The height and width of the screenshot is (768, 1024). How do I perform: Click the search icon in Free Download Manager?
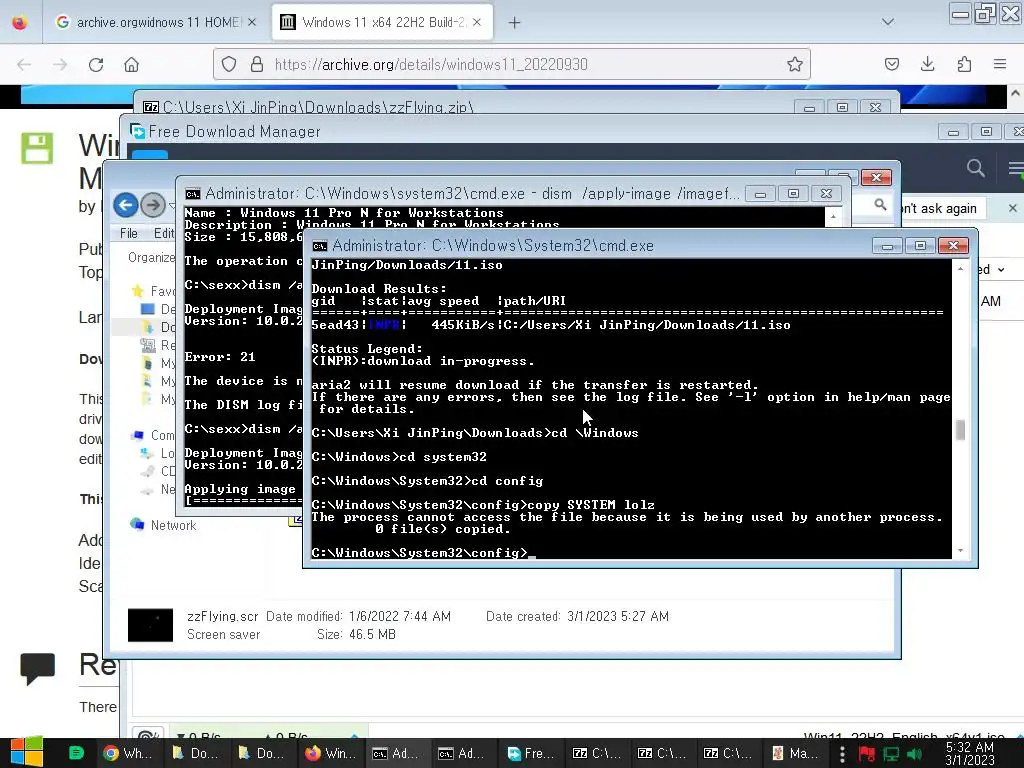pyautogui.click(x=976, y=168)
